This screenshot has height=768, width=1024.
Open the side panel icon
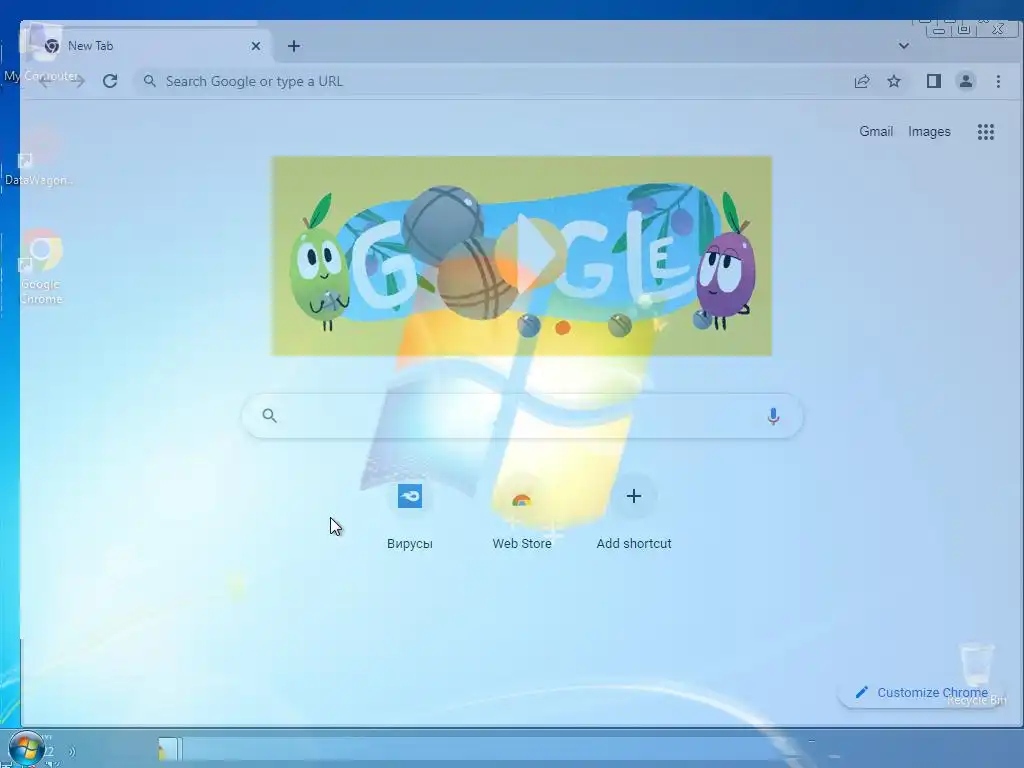933,81
